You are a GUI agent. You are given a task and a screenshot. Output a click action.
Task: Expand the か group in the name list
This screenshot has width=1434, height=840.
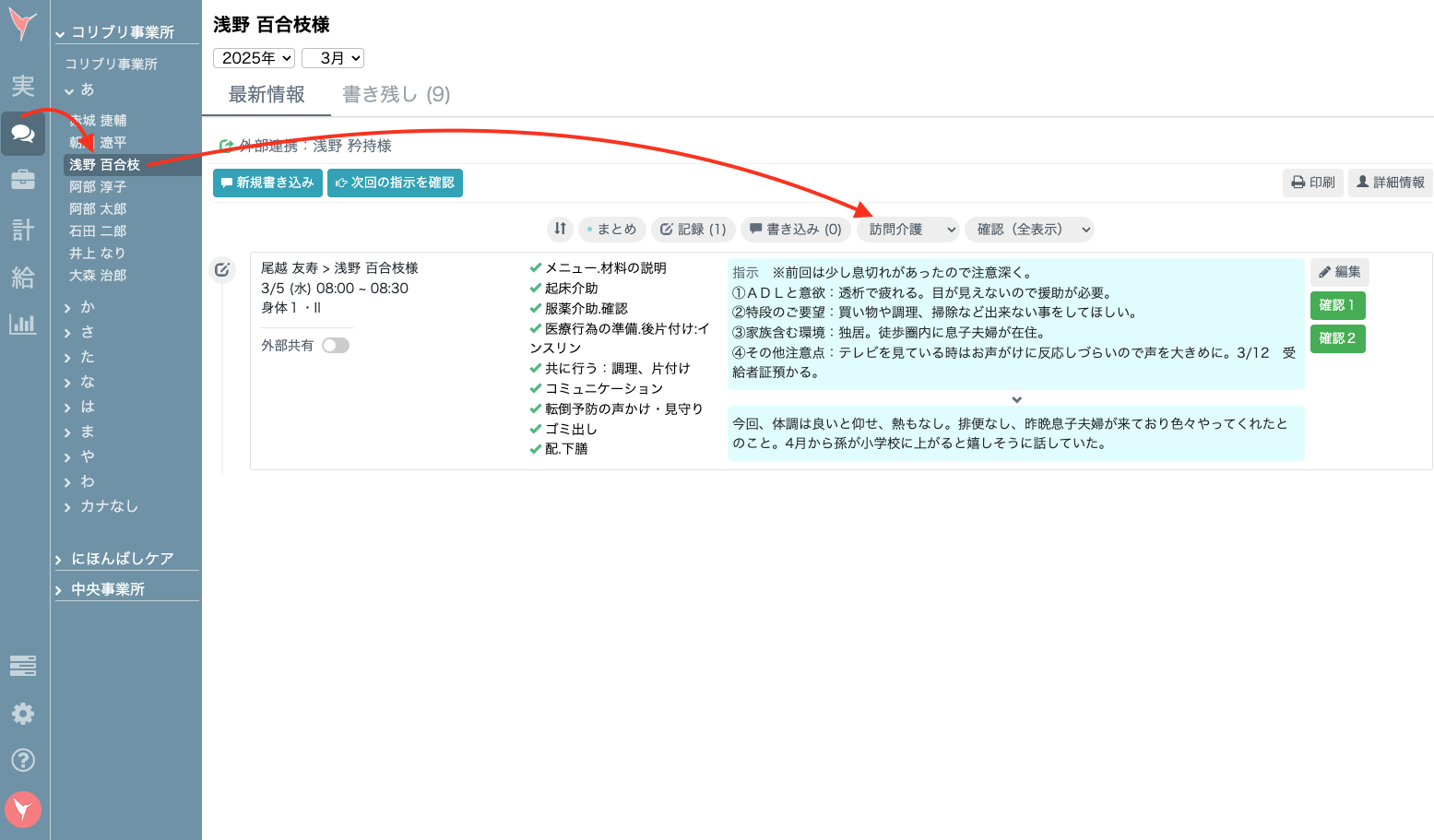point(86,306)
